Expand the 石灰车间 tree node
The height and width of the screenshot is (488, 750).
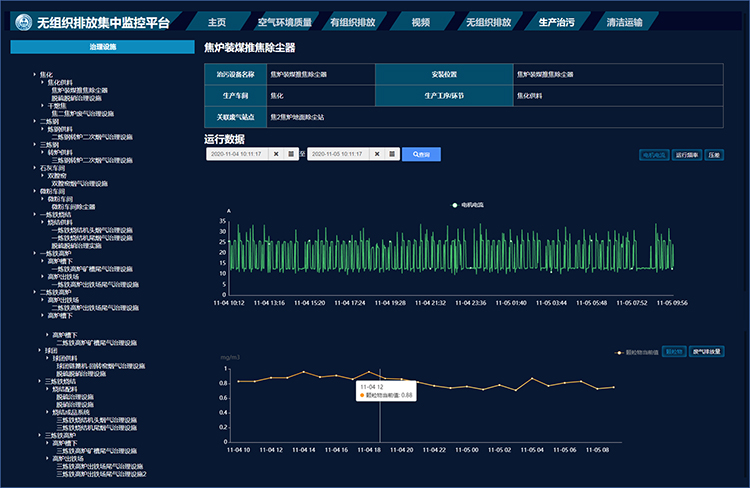pyautogui.click(x=35, y=168)
